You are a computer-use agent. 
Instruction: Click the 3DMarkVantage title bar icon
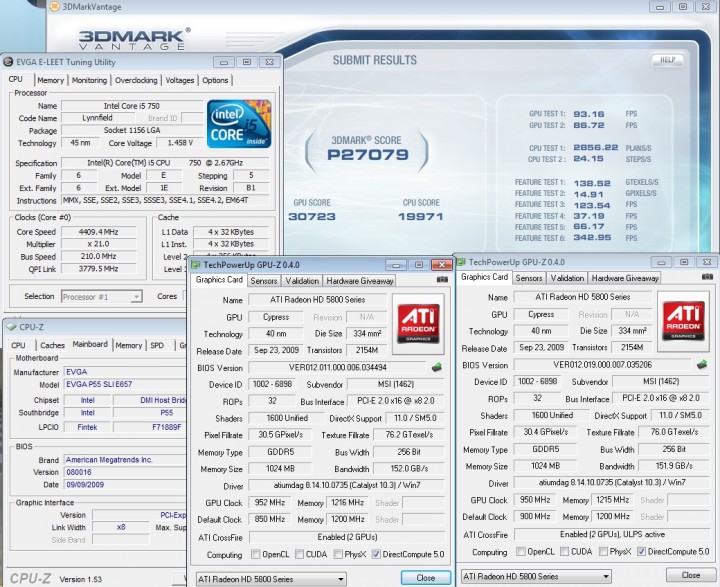coord(54,7)
